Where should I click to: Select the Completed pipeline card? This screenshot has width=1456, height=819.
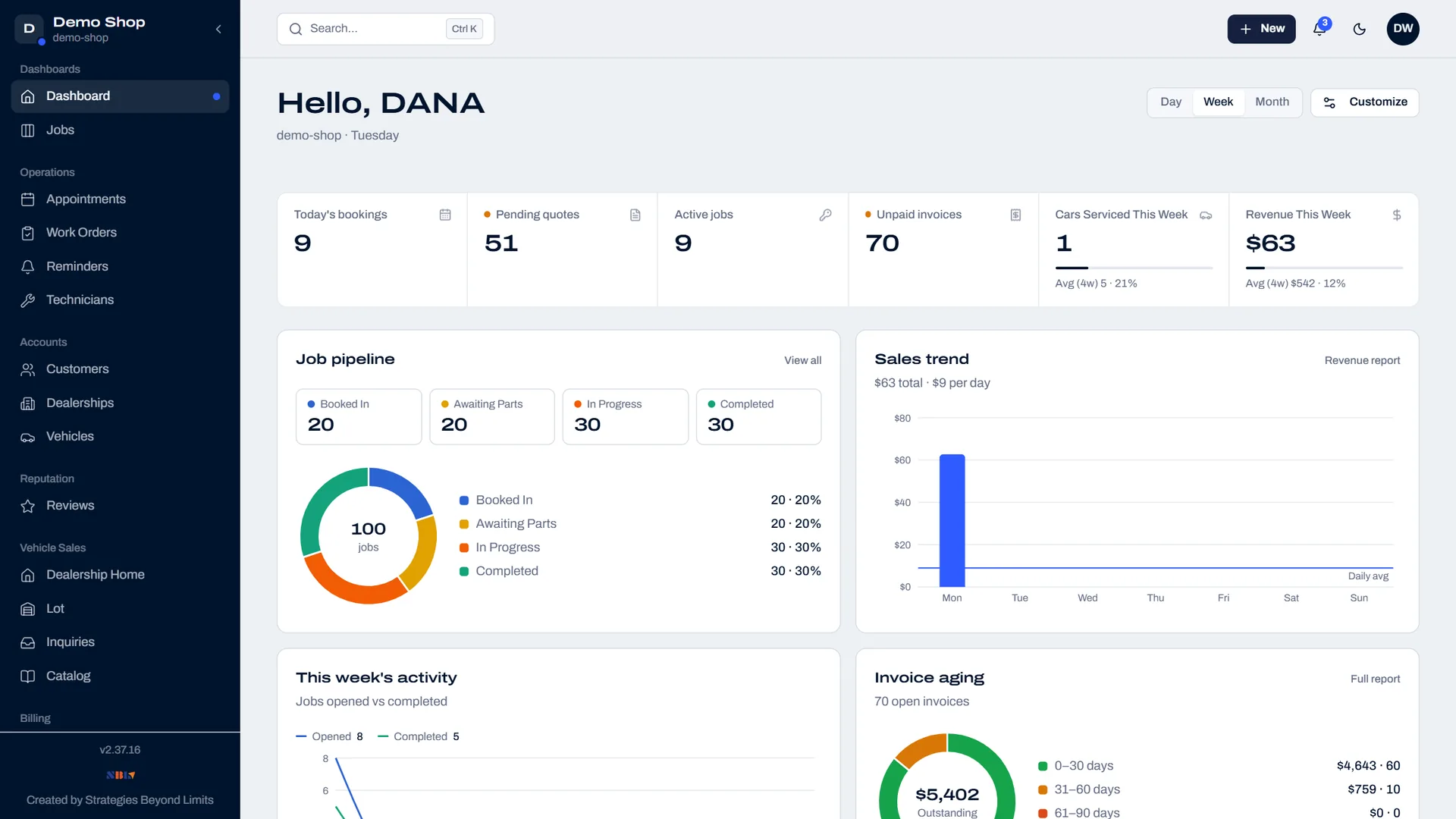758,416
